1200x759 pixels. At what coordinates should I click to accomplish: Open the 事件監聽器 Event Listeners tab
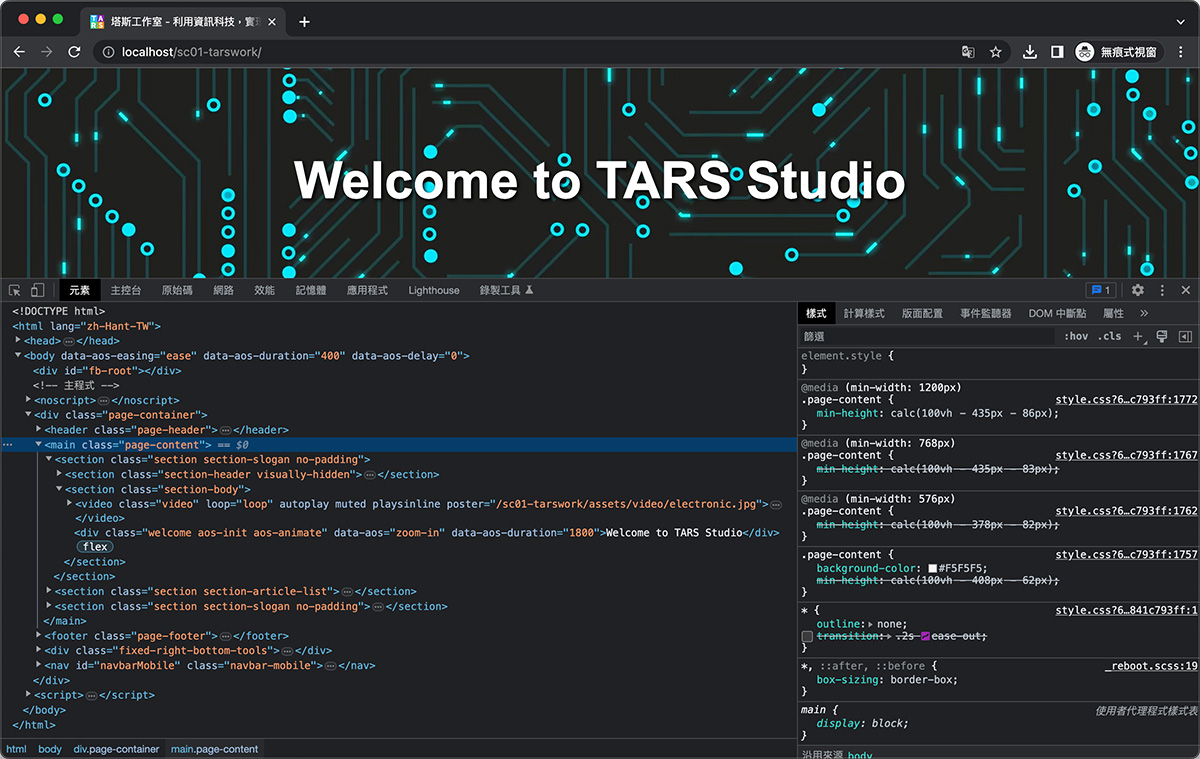[x=986, y=313]
